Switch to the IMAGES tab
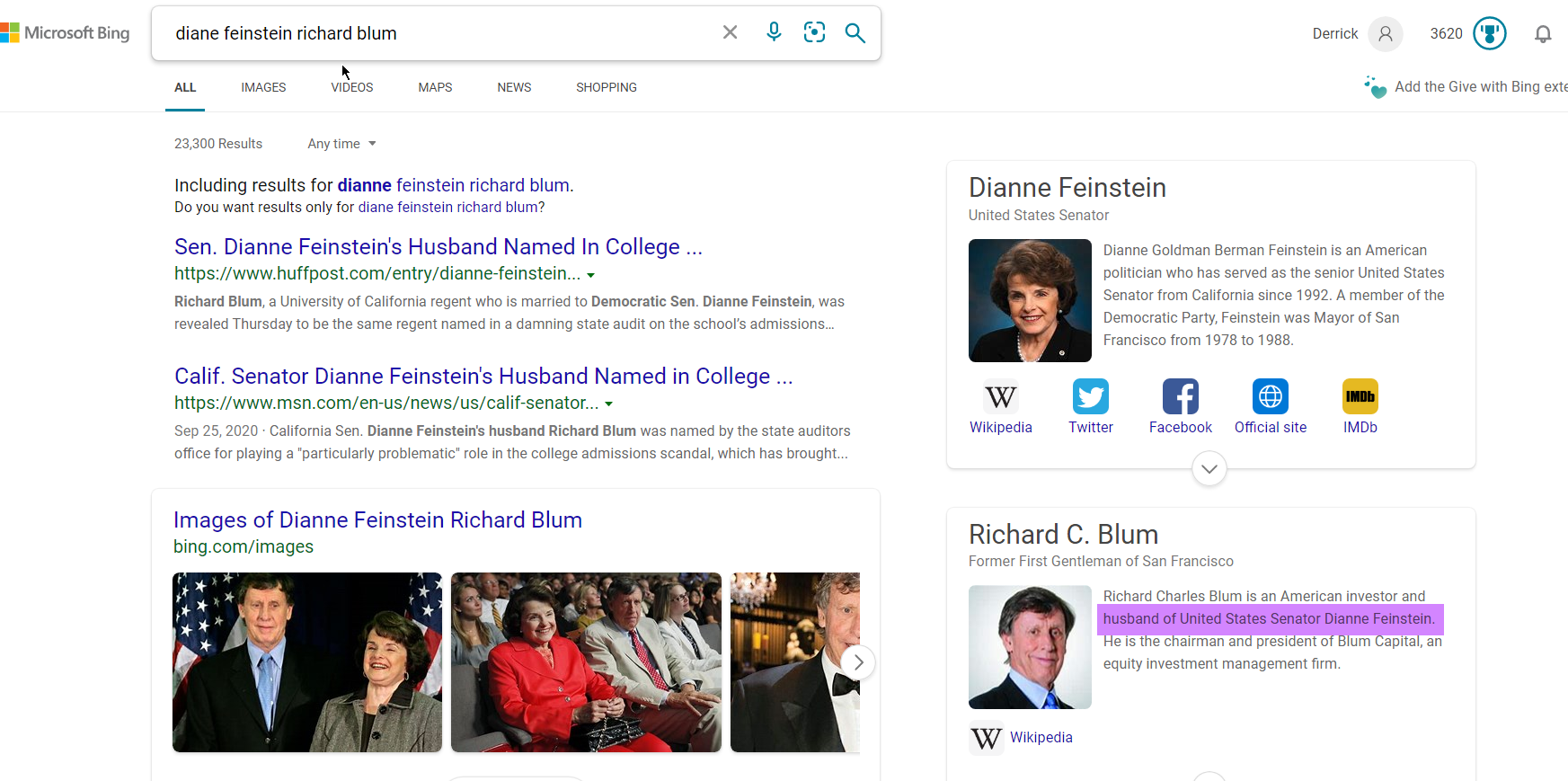 click(263, 87)
